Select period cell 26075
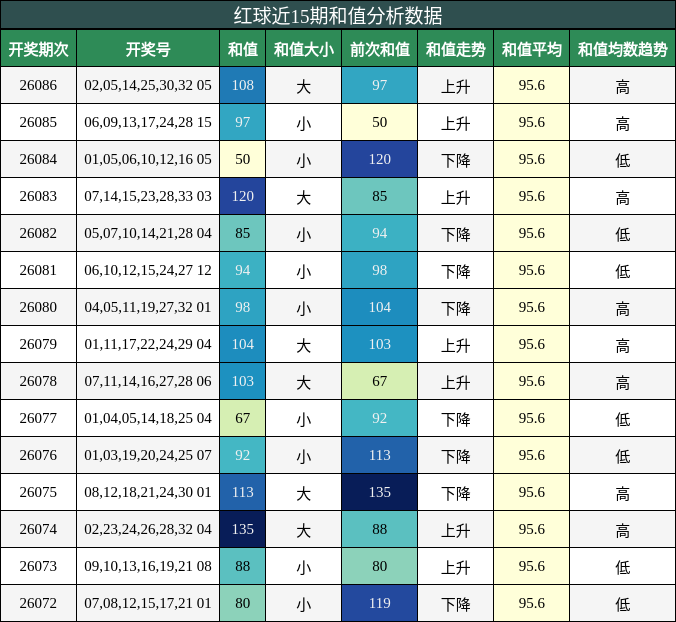Image resolution: width=676 pixels, height=622 pixels. click(38, 492)
